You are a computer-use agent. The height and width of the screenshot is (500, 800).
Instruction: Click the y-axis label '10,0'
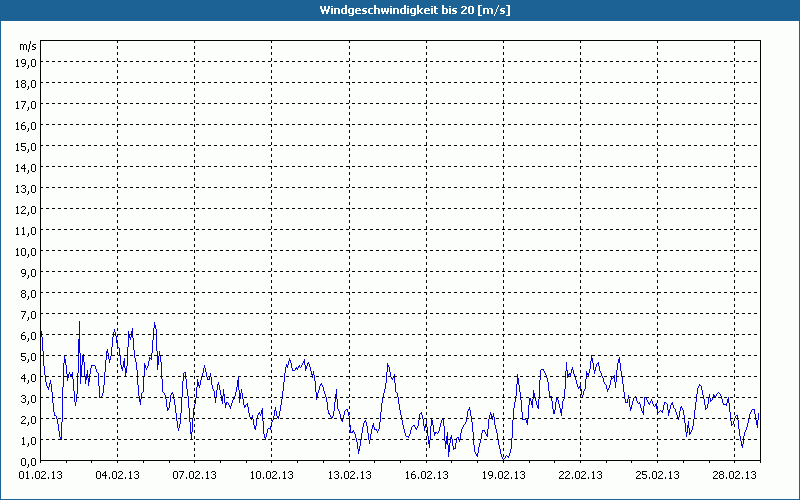tap(28, 252)
